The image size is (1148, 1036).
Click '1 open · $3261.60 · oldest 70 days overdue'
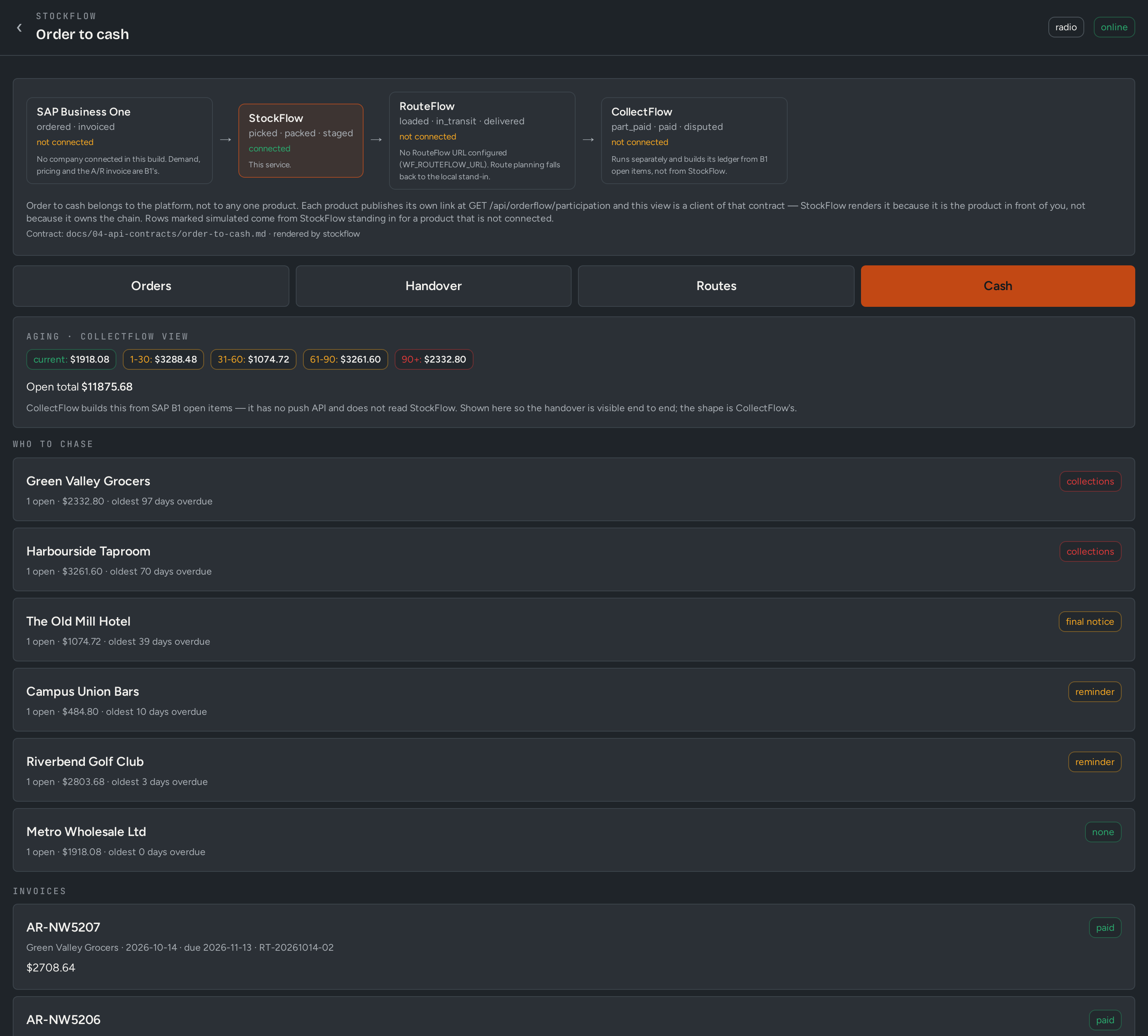click(x=118, y=571)
